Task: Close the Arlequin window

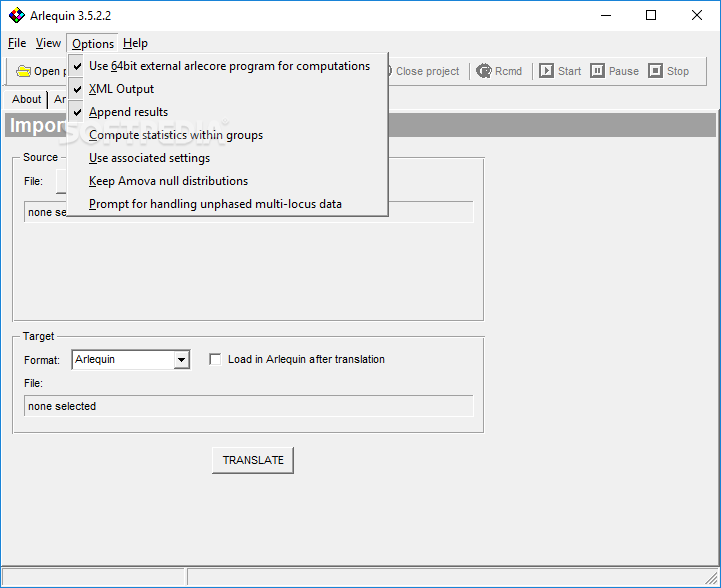Action: [696, 16]
